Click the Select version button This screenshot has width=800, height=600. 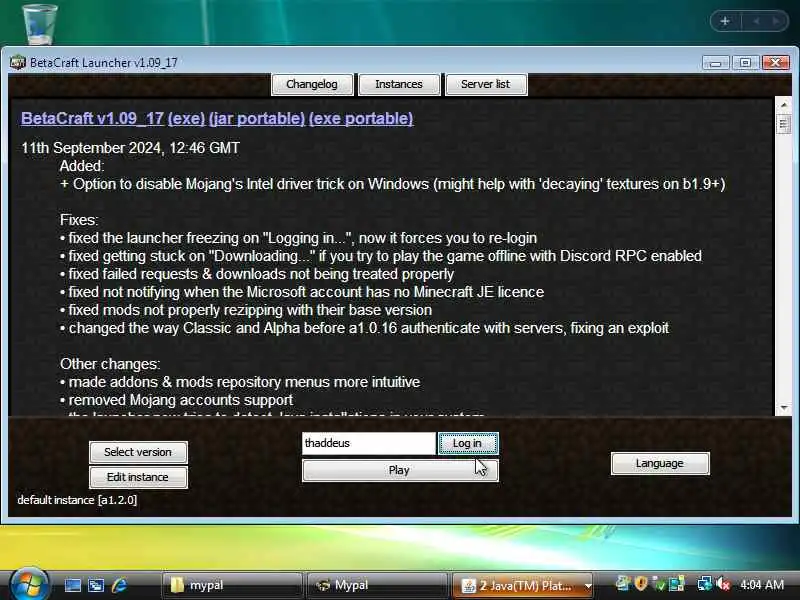(x=138, y=452)
